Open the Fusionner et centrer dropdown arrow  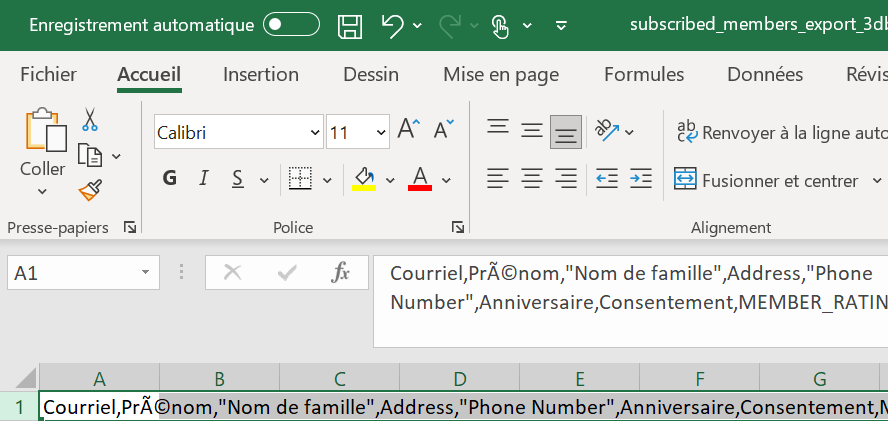[x=877, y=180]
